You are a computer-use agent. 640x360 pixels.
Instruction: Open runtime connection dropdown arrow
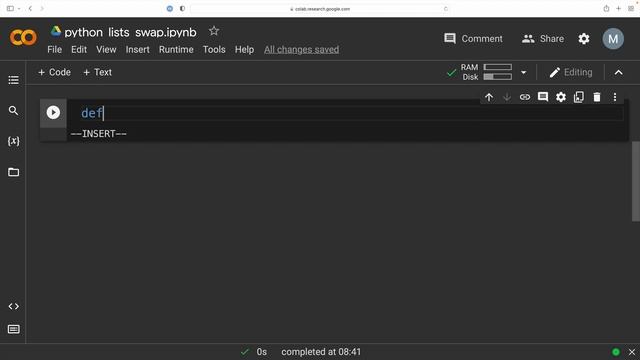tap(524, 73)
